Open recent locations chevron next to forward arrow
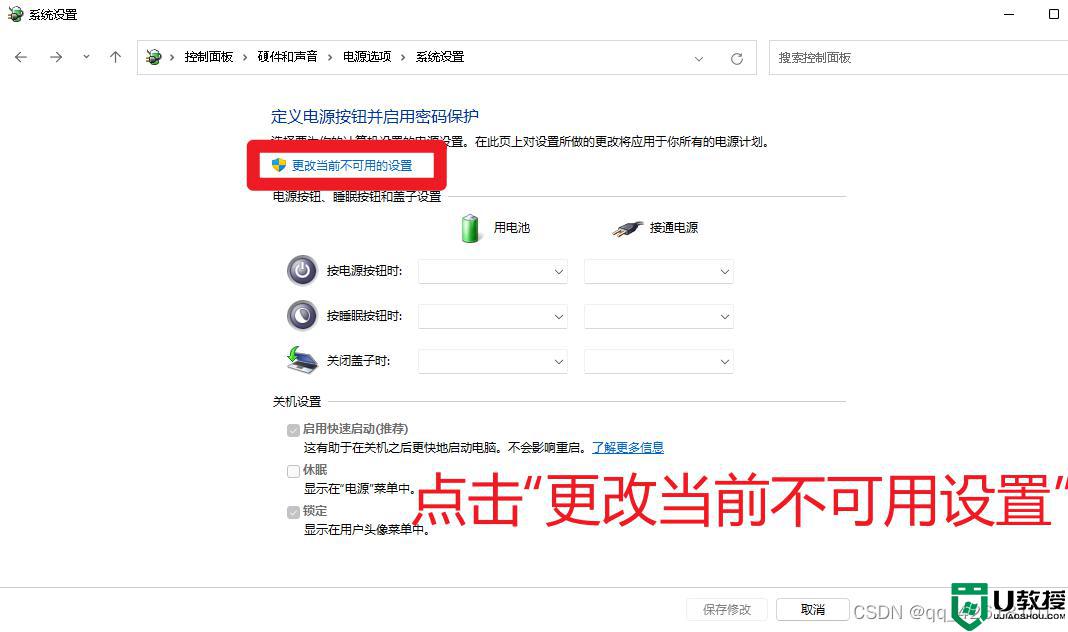 (86, 57)
